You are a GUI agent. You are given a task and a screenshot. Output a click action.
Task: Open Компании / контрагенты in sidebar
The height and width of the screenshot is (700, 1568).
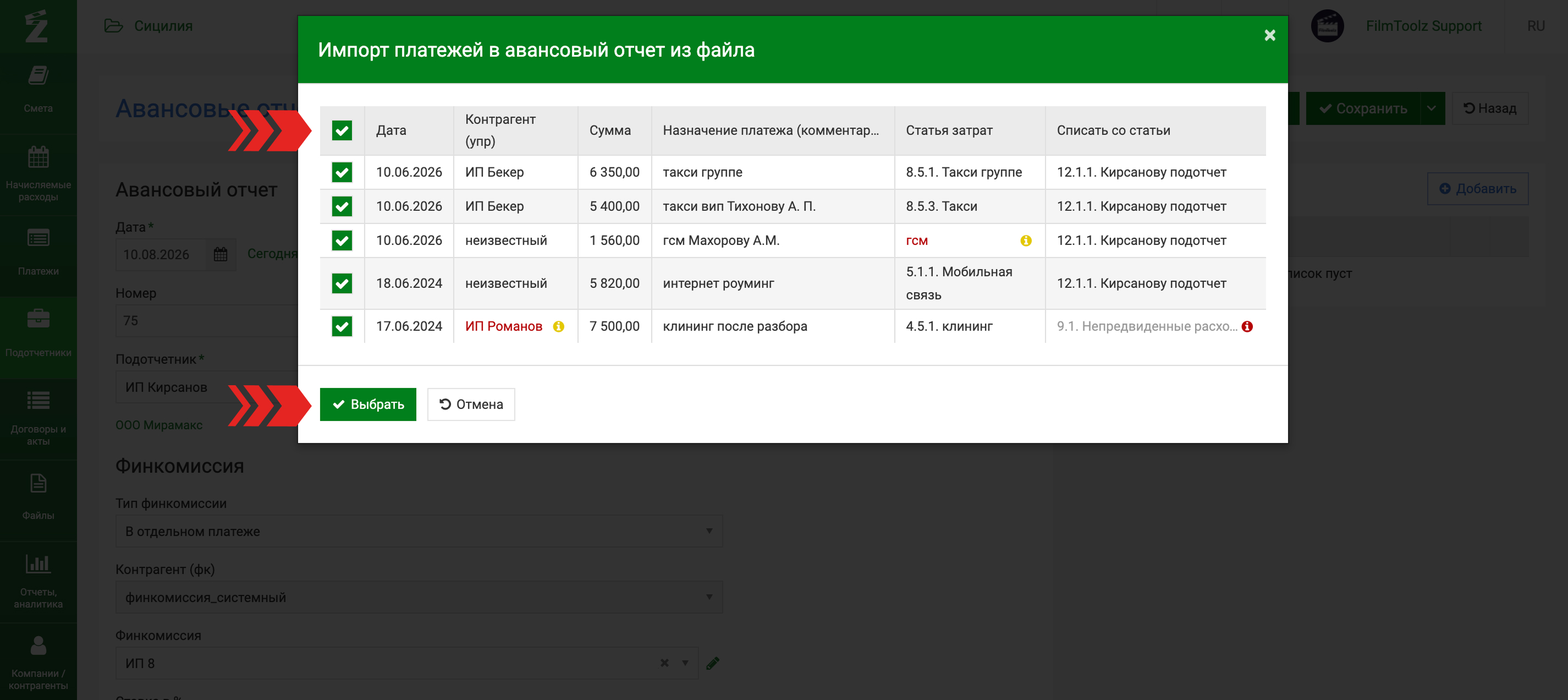38,661
